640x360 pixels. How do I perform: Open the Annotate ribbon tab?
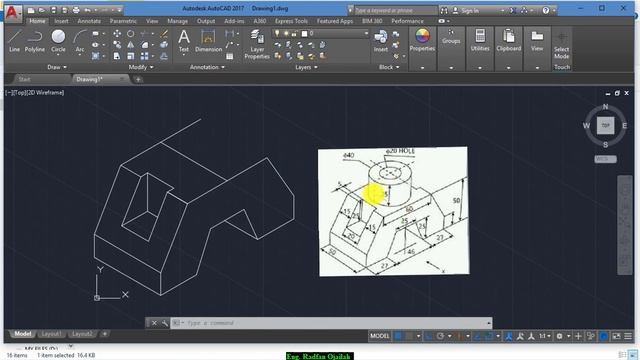pos(89,21)
